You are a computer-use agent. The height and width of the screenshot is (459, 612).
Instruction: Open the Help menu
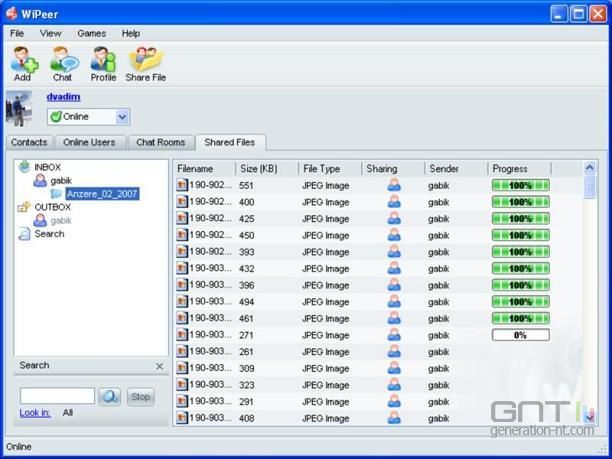131,34
